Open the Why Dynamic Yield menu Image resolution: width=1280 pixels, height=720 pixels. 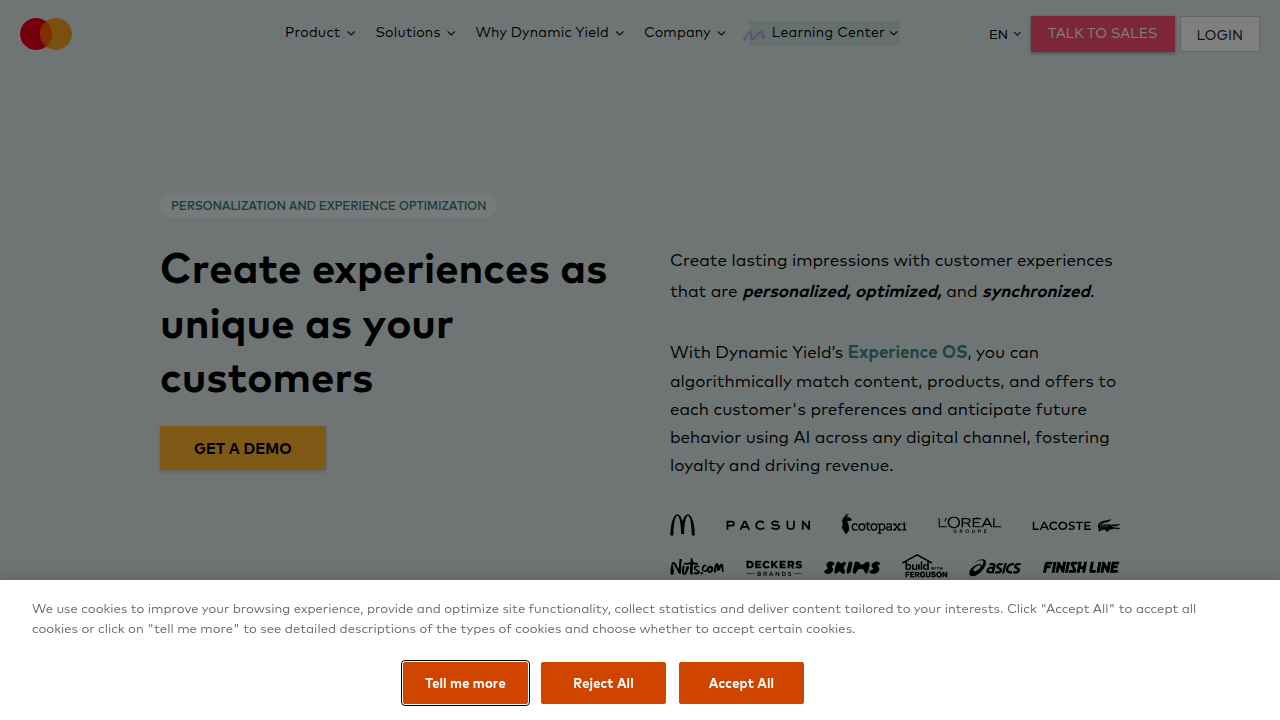pos(550,33)
